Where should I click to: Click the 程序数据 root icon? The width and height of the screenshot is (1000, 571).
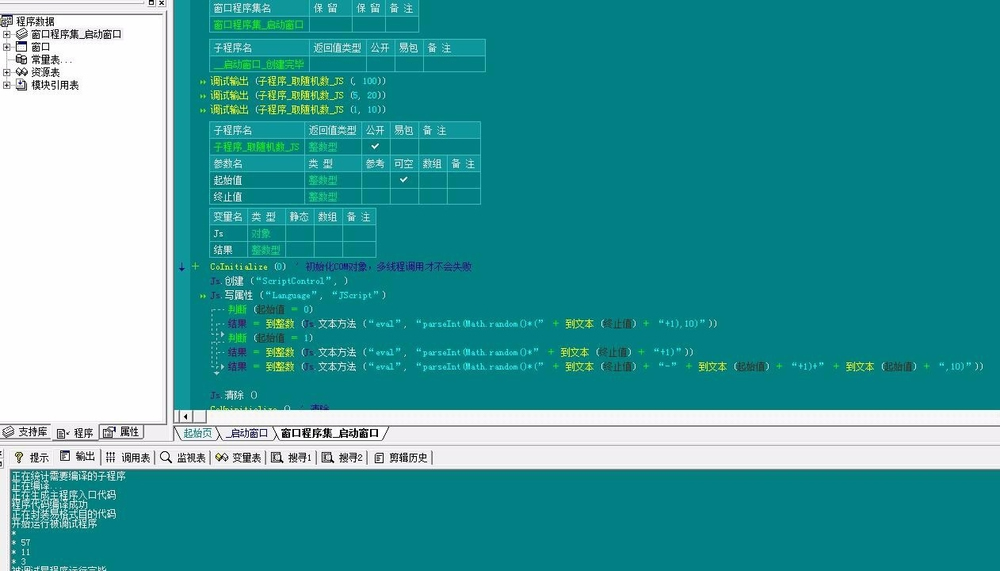point(7,21)
